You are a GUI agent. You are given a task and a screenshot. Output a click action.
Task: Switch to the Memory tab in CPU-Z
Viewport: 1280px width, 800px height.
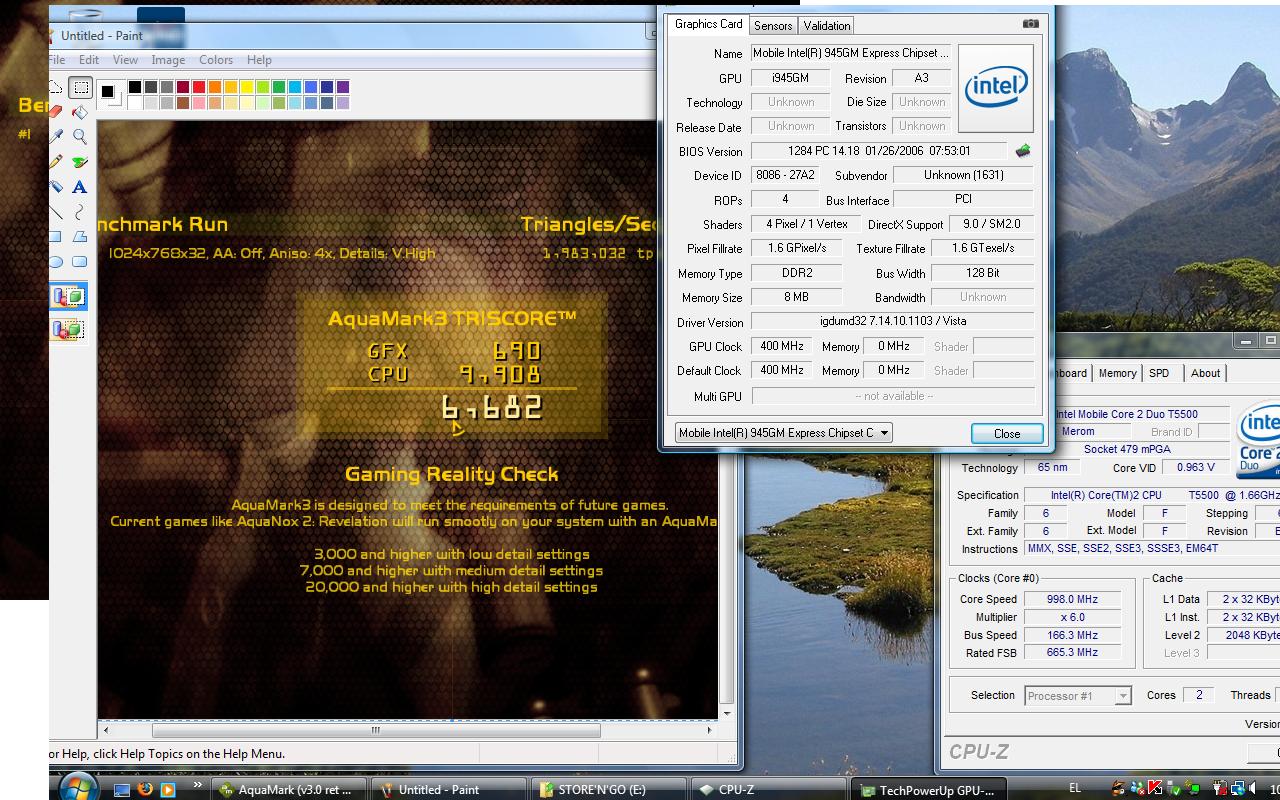[1117, 373]
